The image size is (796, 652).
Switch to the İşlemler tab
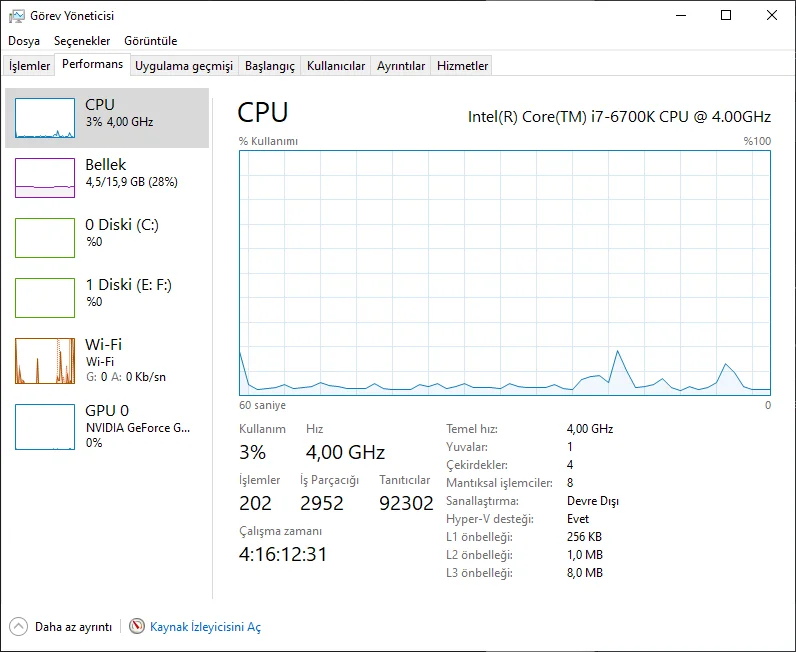tap(29, 66)
